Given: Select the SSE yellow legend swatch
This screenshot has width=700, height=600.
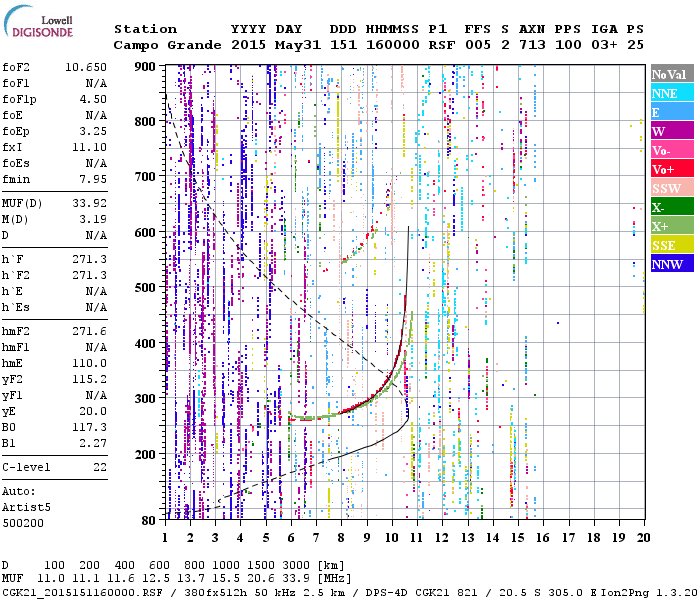Looking at the screenshot, I should point(672,245).
